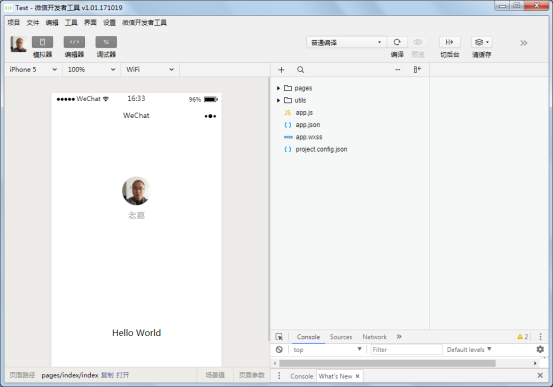The image size is (553, 387).
Task: Open the drawer vertical dots menu
Action: 279,376
